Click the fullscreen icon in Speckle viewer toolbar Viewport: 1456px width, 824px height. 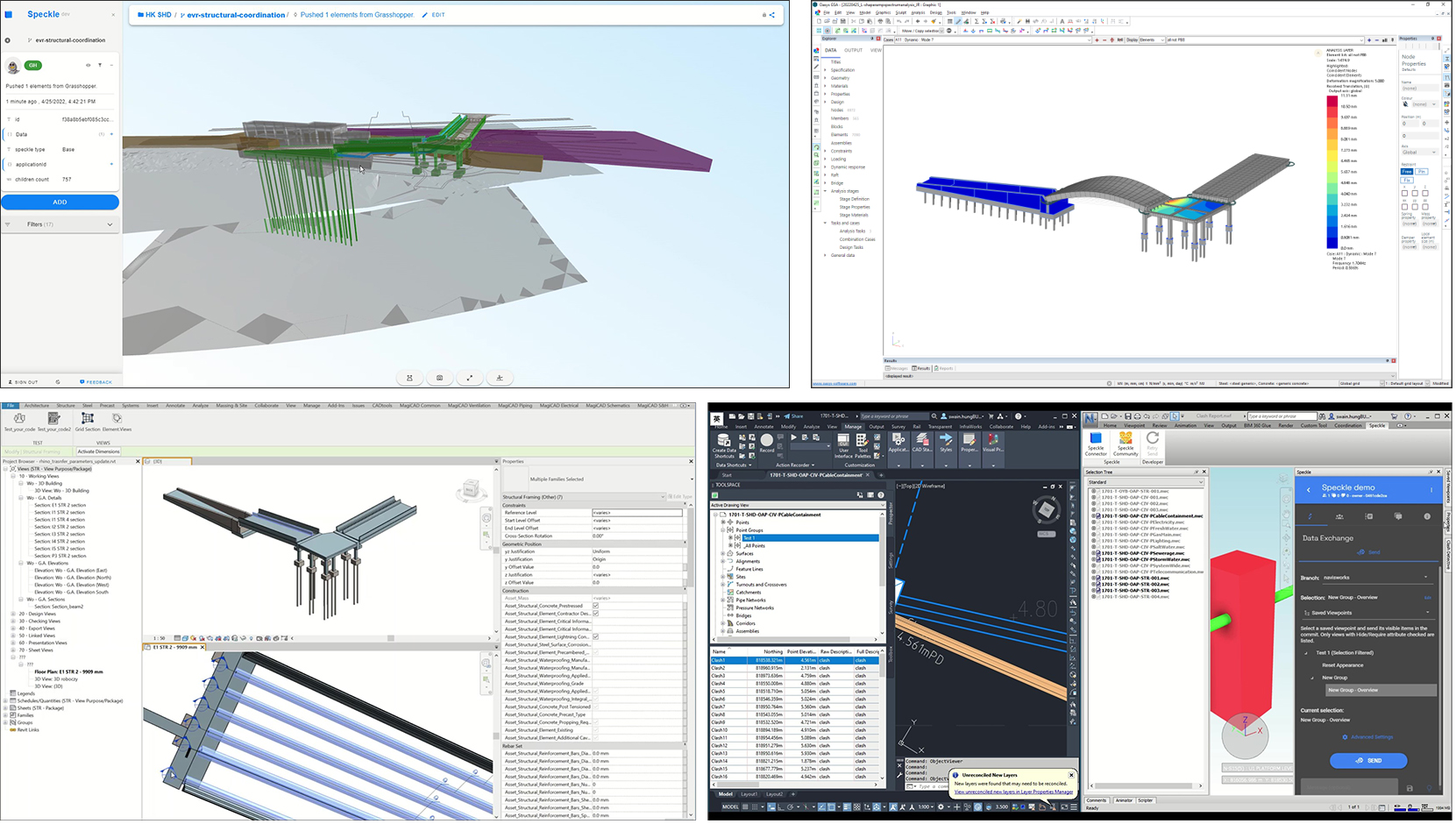470,379
